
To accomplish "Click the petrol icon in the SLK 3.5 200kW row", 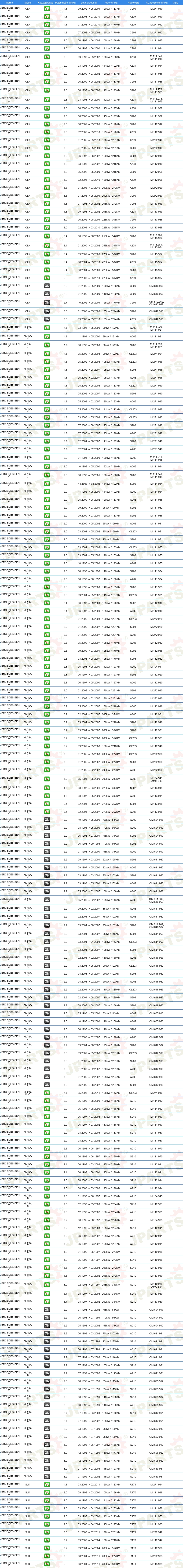I will (x=47, y=1556).
